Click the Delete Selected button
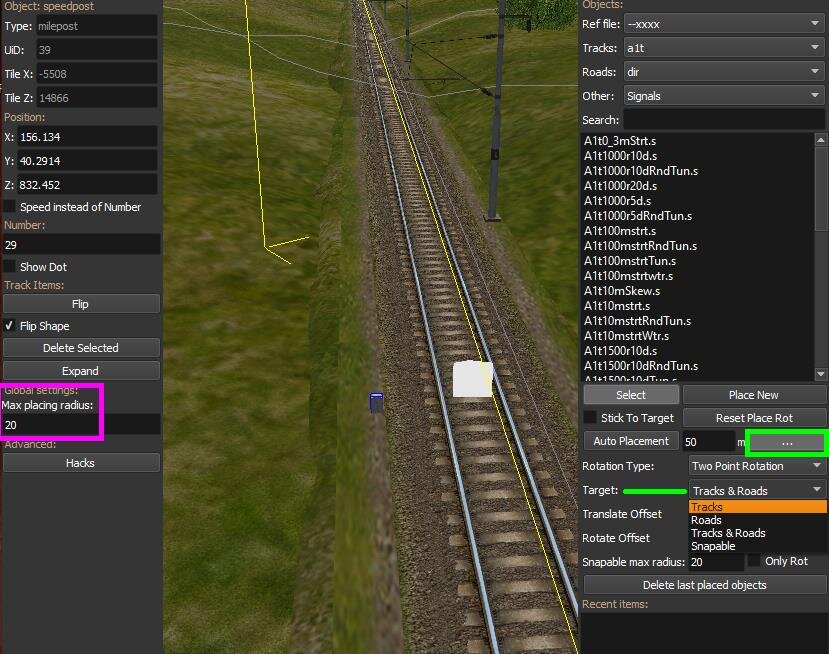 (81, 348)
